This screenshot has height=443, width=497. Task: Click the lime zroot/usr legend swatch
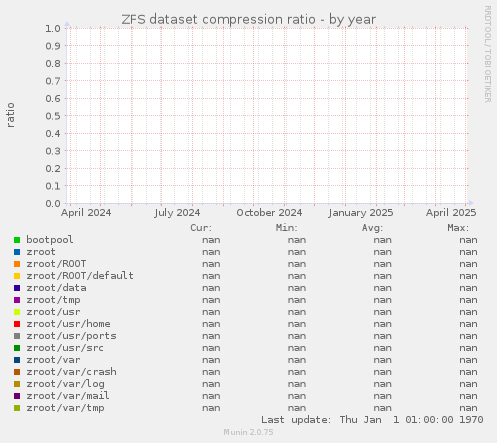[x=17, y=312]
